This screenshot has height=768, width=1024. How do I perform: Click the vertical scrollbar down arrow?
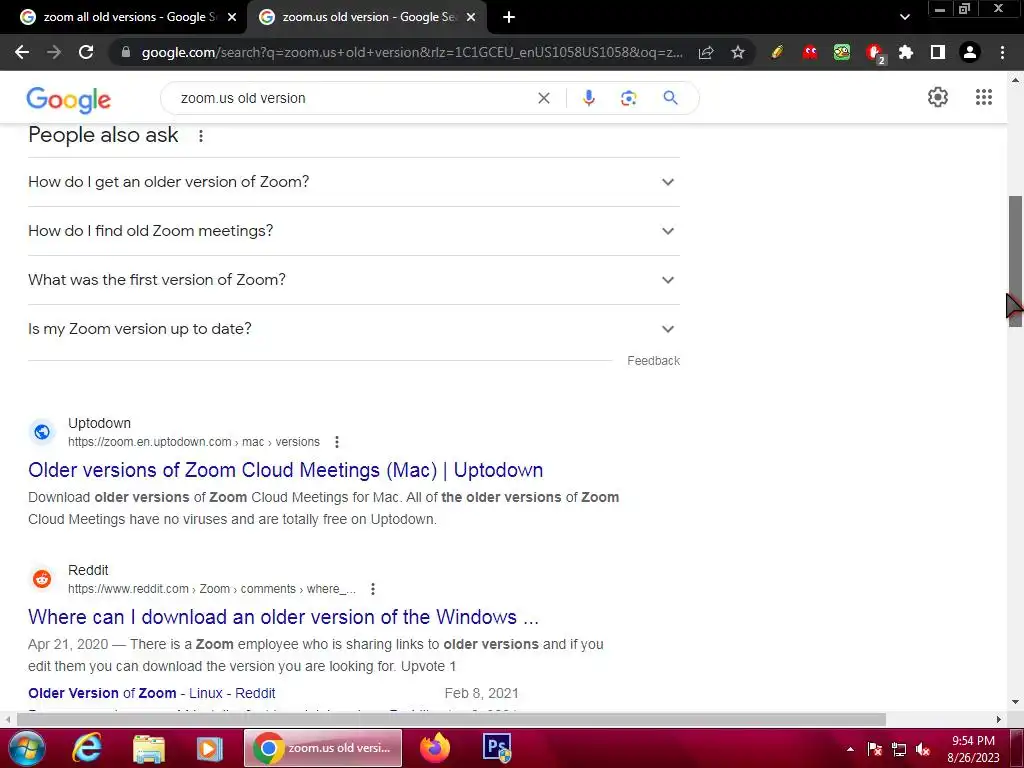(1015, 703)
